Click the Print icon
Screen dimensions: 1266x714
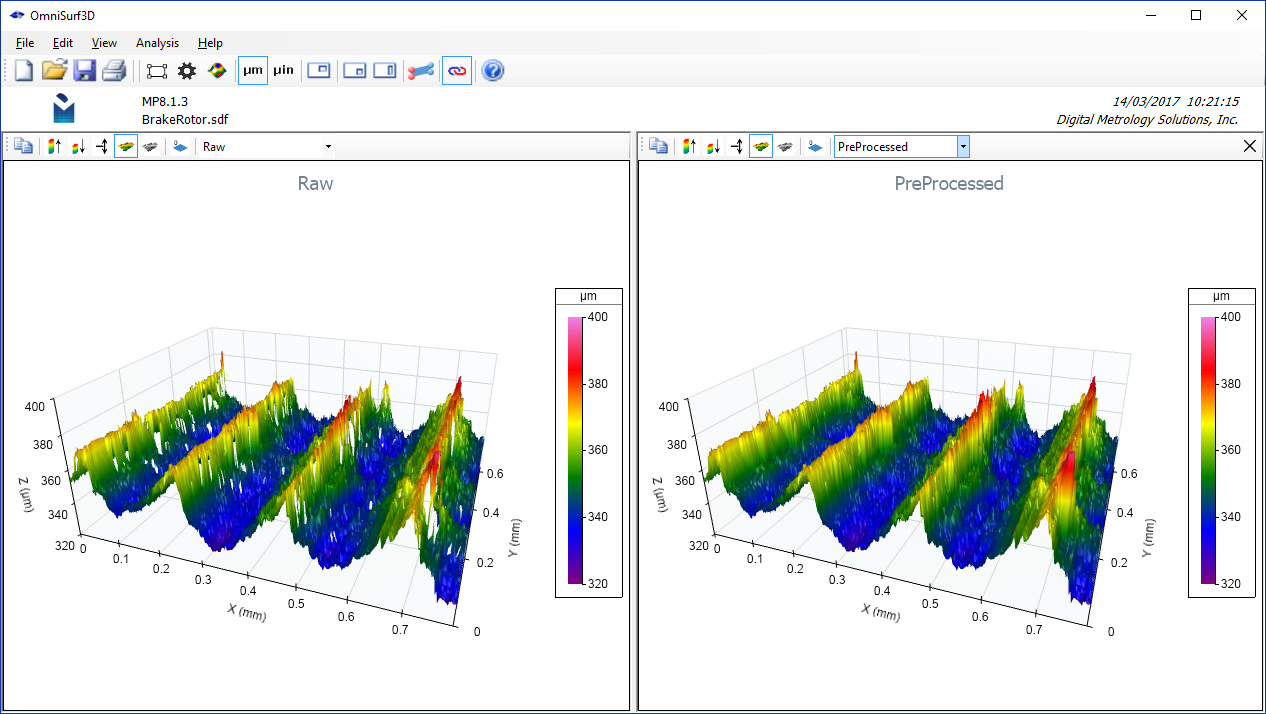tap(113, 70)
